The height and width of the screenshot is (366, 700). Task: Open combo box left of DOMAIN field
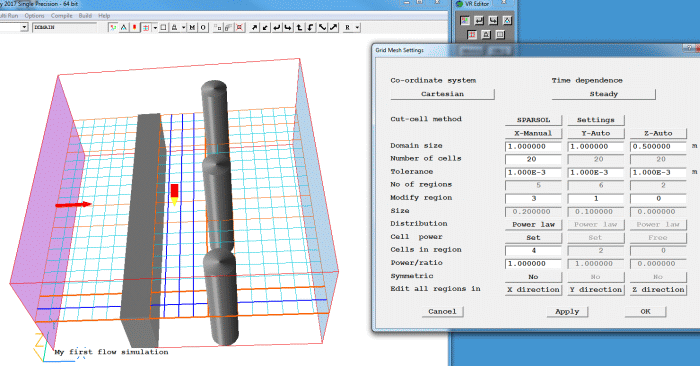[24, 28]
